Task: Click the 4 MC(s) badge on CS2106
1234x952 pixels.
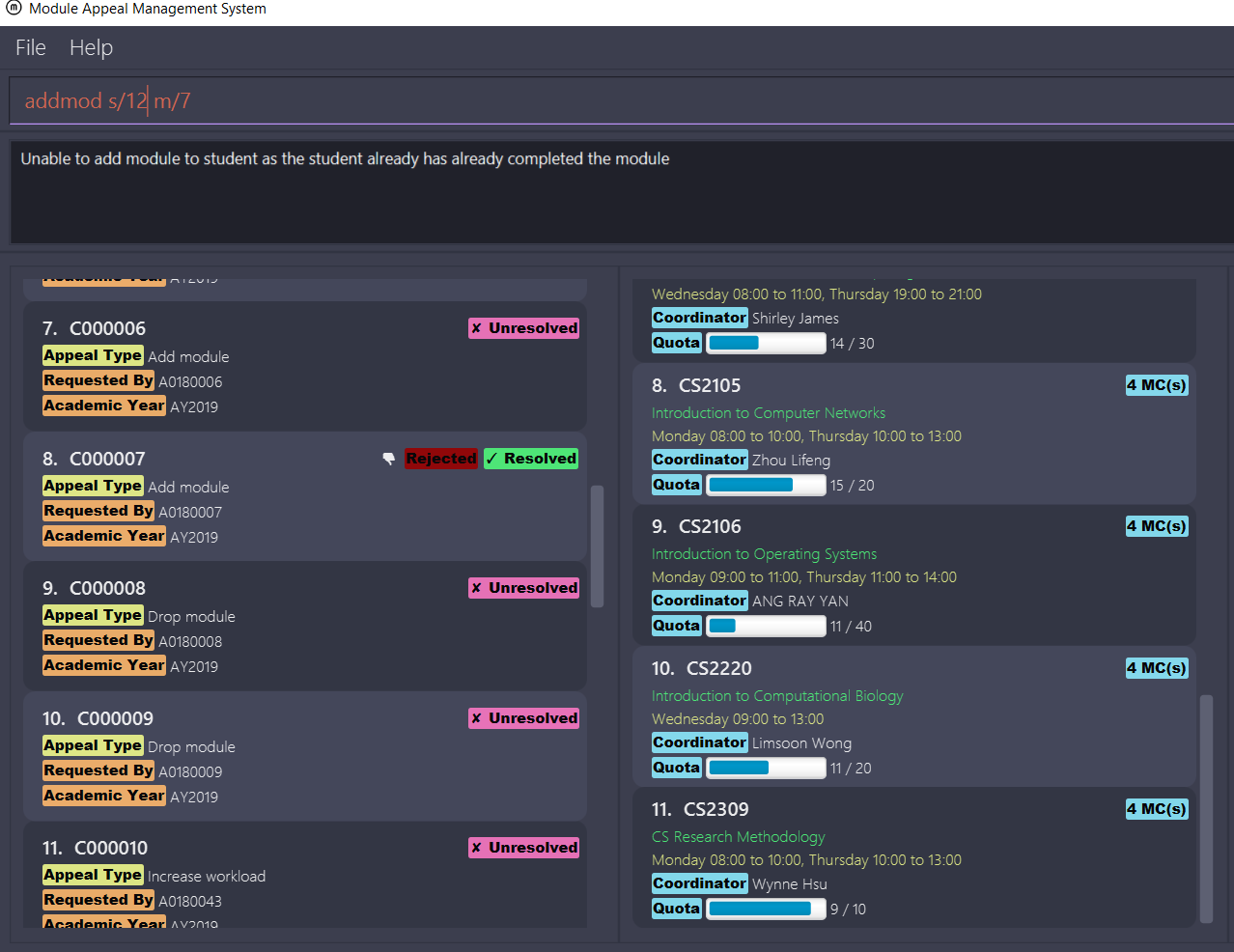Action: coord(1157,526)
